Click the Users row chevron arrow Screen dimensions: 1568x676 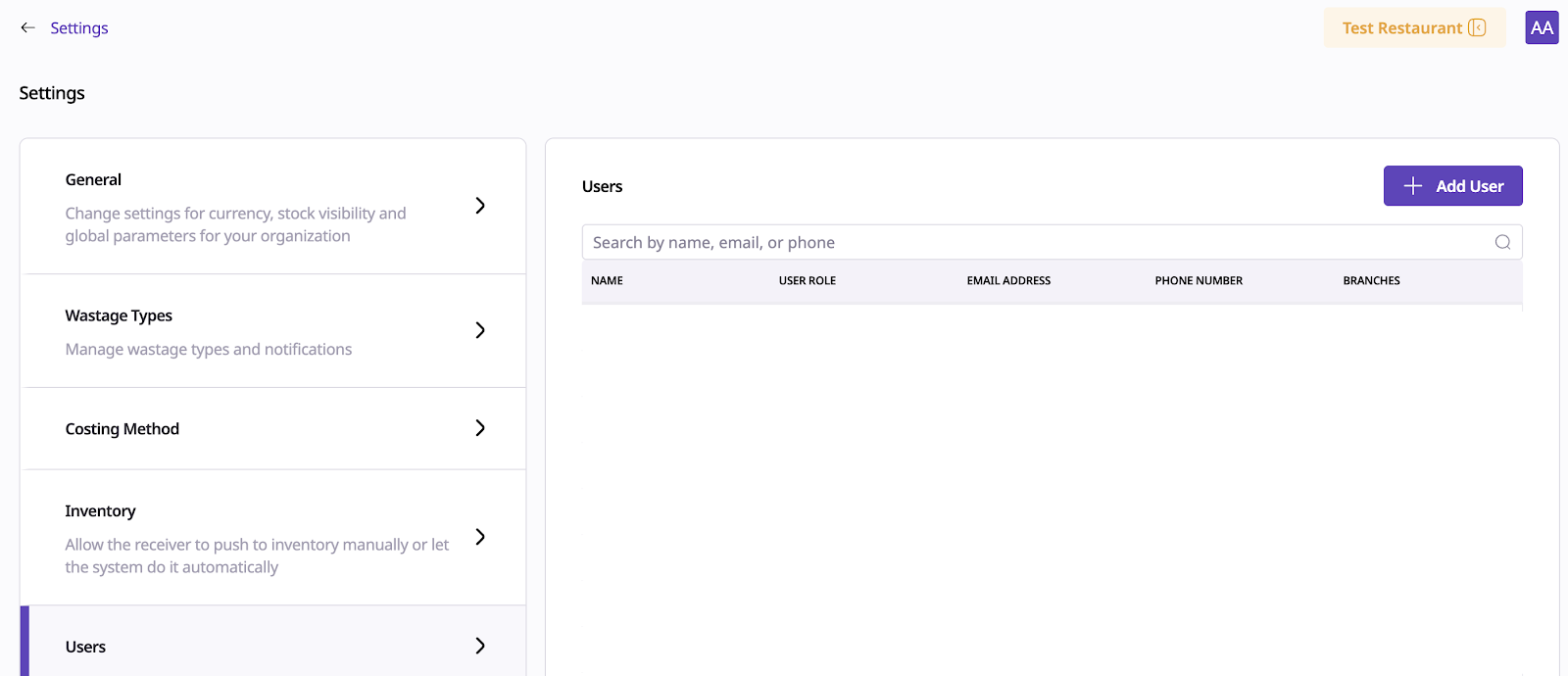tap(480, 646)
